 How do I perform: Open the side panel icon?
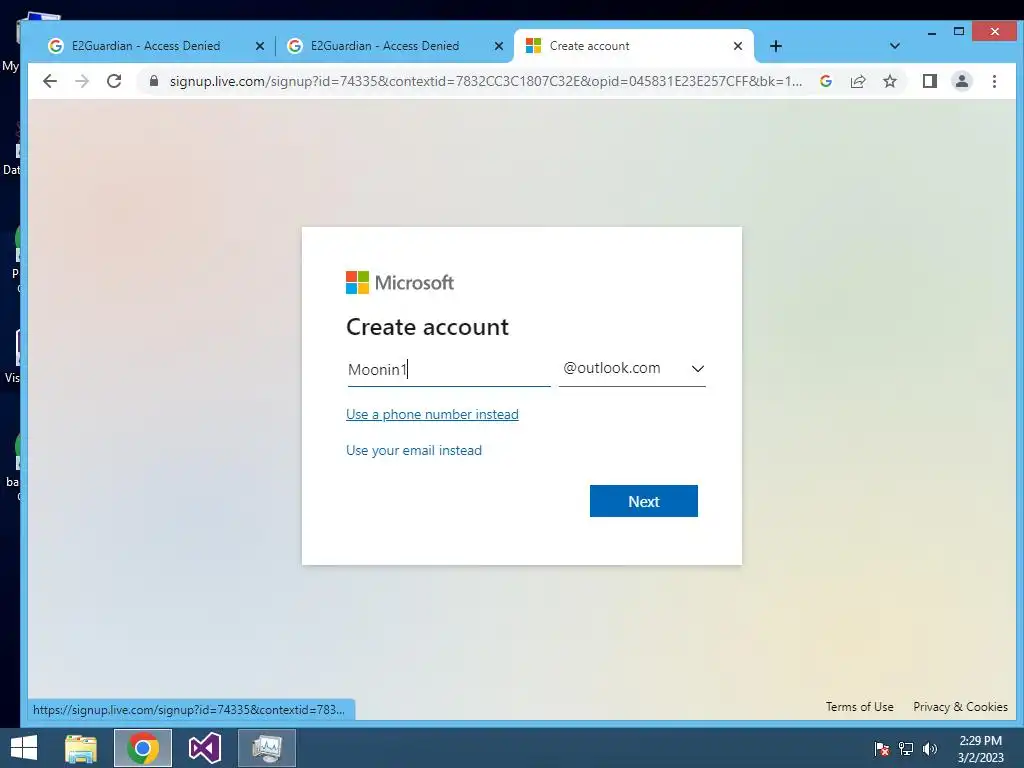tap(929, 81)
